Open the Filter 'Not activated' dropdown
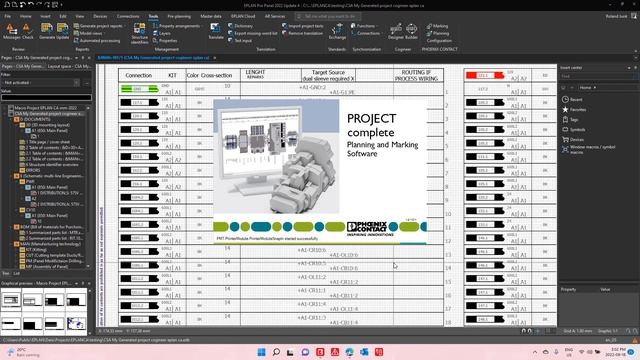 click(76, 83)
